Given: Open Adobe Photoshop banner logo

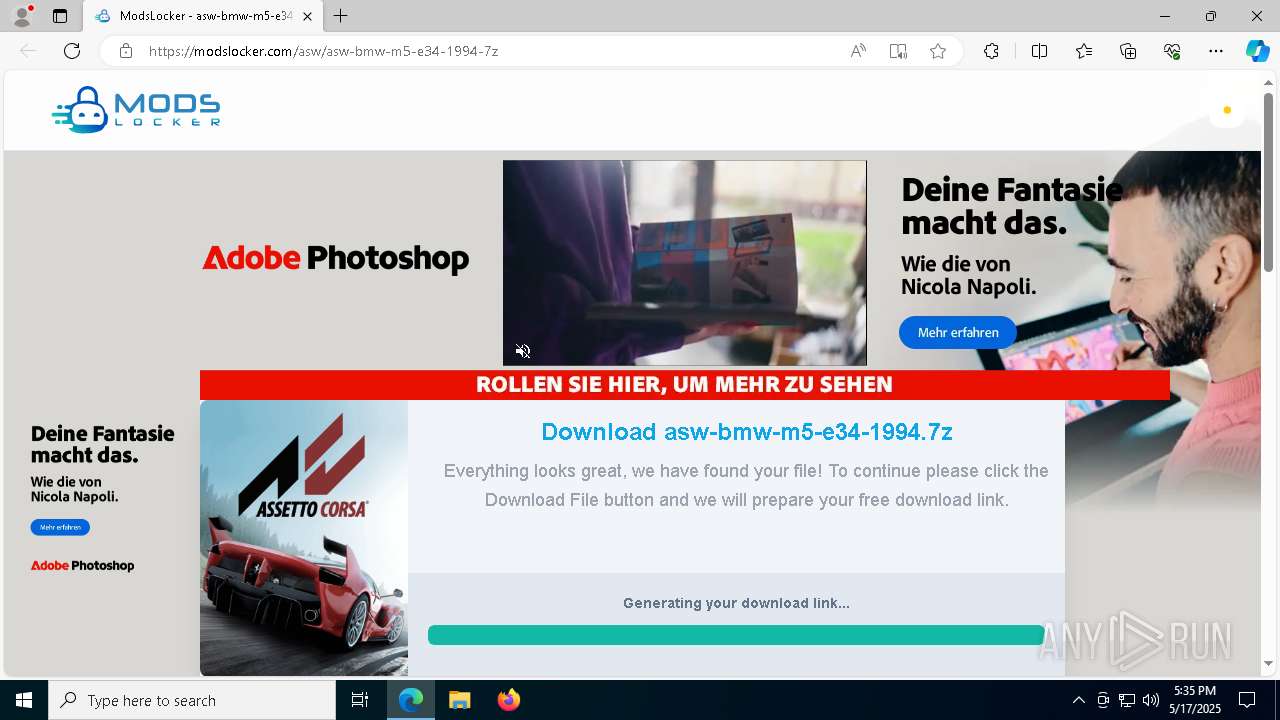Looking at the screenshot, I should [335, 258].
